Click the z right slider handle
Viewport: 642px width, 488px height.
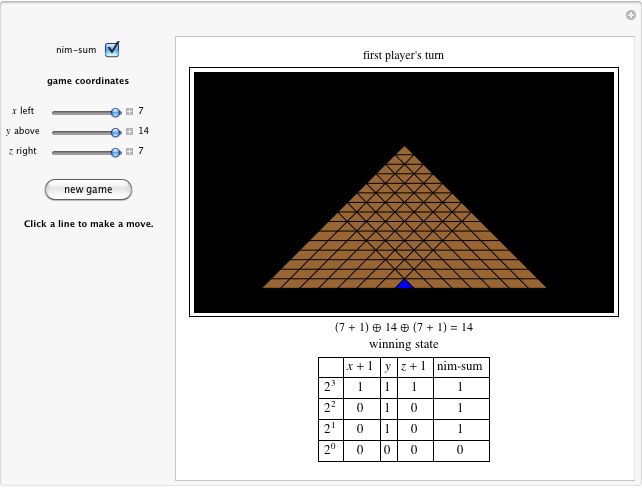tap(116, 152)
